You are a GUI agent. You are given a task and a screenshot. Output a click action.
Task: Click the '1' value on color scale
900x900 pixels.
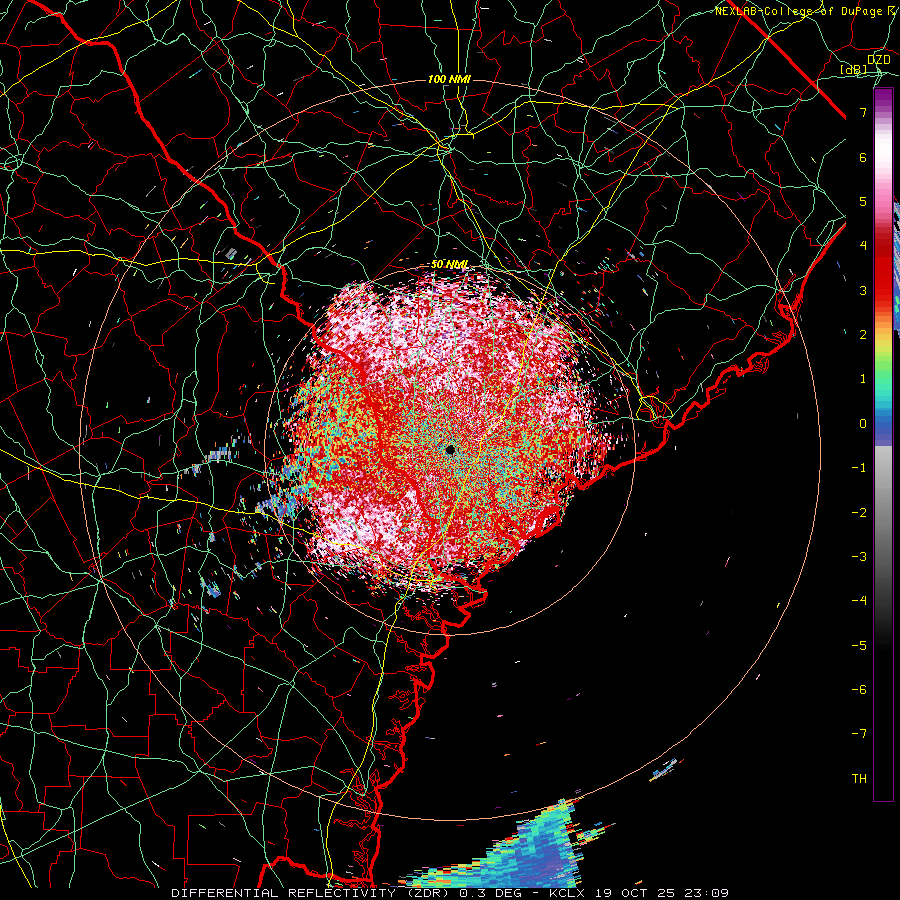tap(863, 379)
